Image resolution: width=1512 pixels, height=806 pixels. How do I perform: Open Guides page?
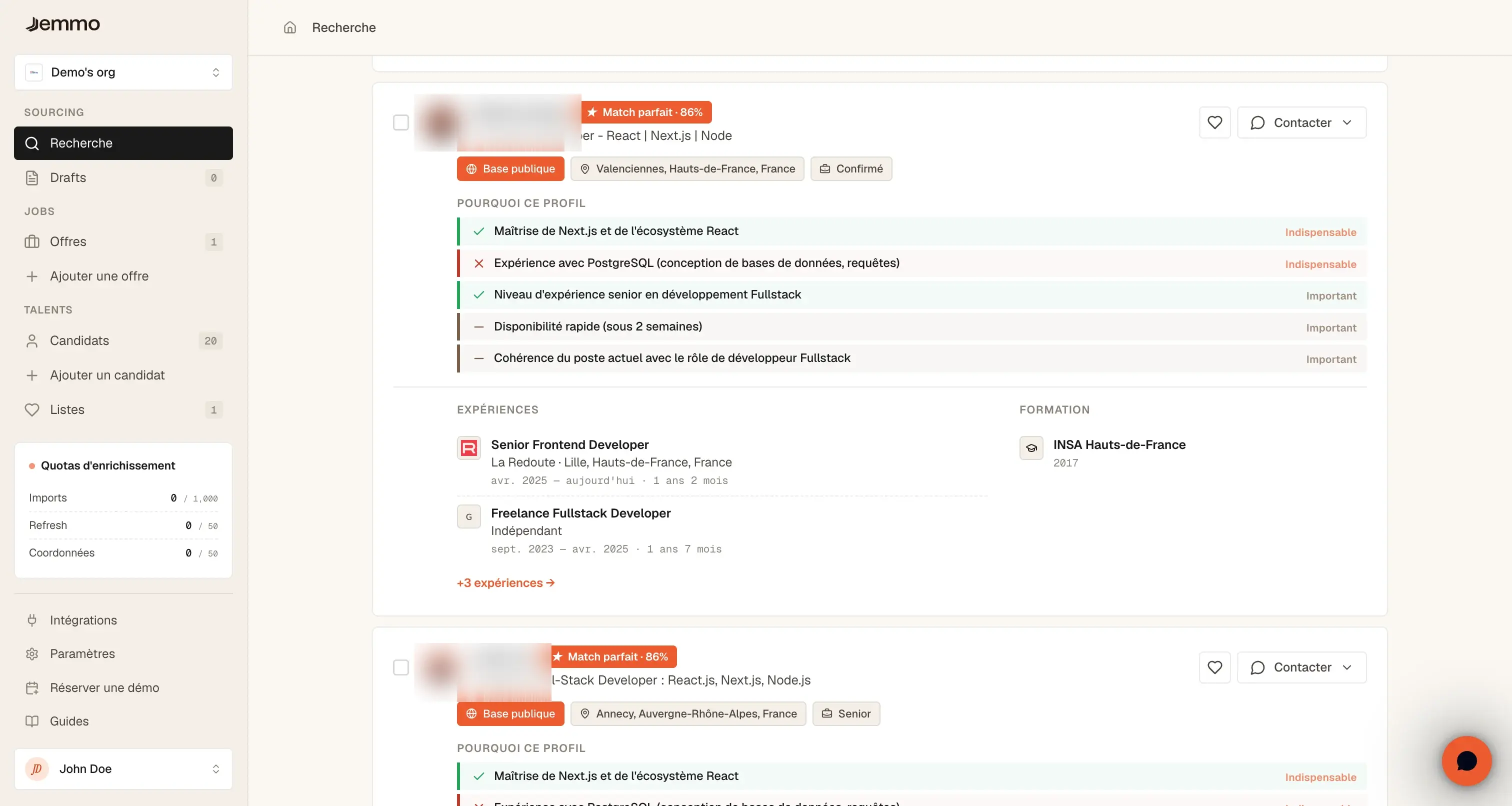point(123,721)
